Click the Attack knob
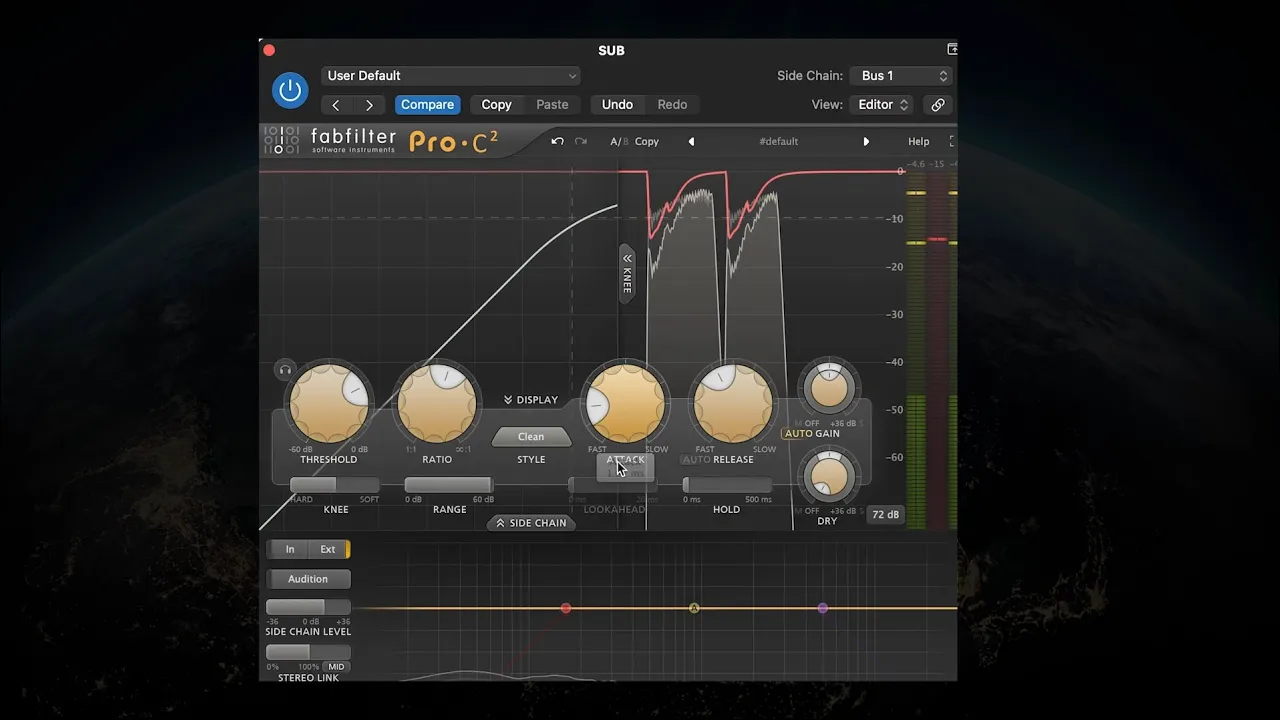The width and height of the screenshot is (1280, 720). [x=625, y=403]
